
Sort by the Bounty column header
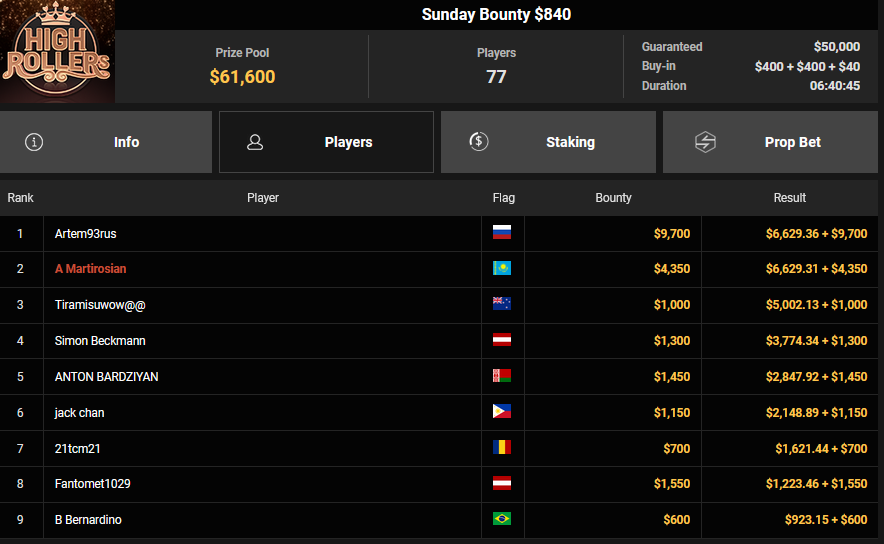click(x=613, y=198)
